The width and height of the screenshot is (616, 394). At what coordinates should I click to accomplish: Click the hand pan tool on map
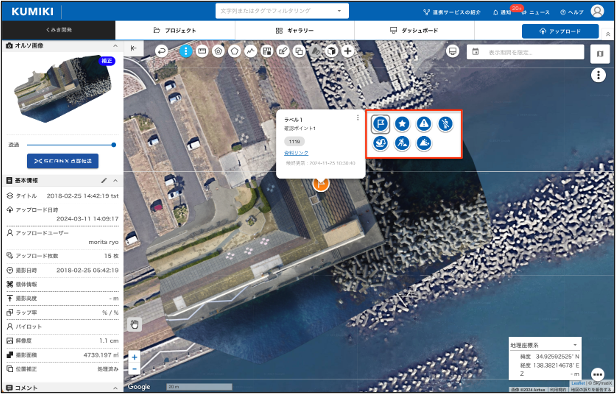coord(135,325)
